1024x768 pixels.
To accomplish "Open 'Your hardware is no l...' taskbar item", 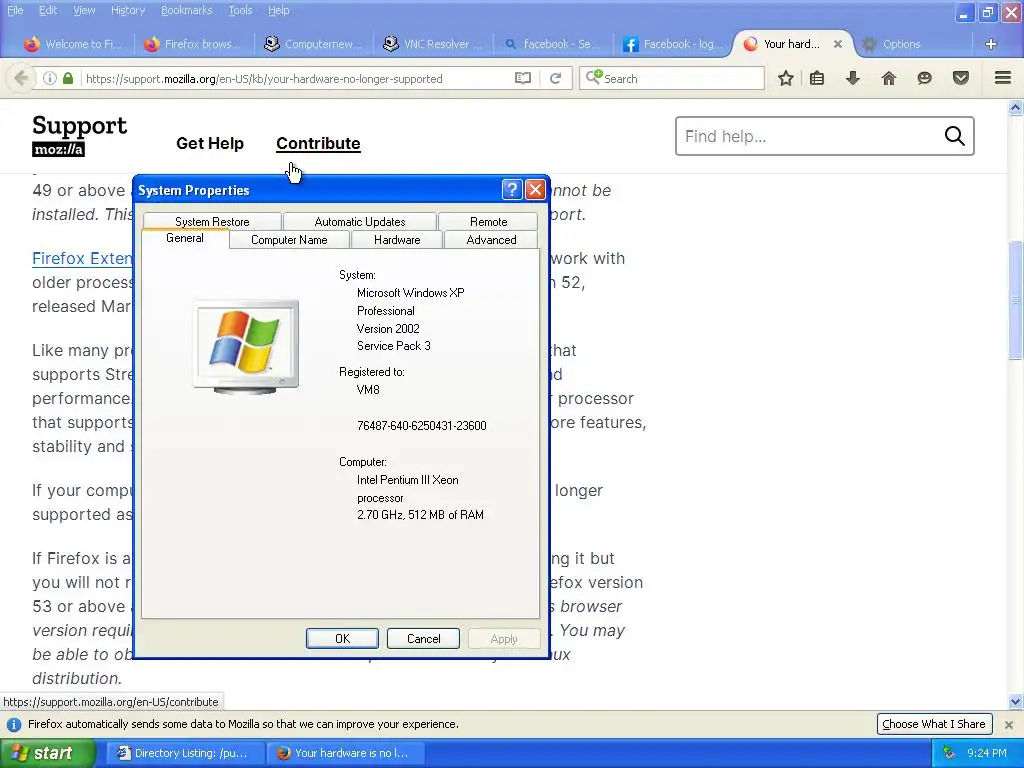I will coord(346,753).
